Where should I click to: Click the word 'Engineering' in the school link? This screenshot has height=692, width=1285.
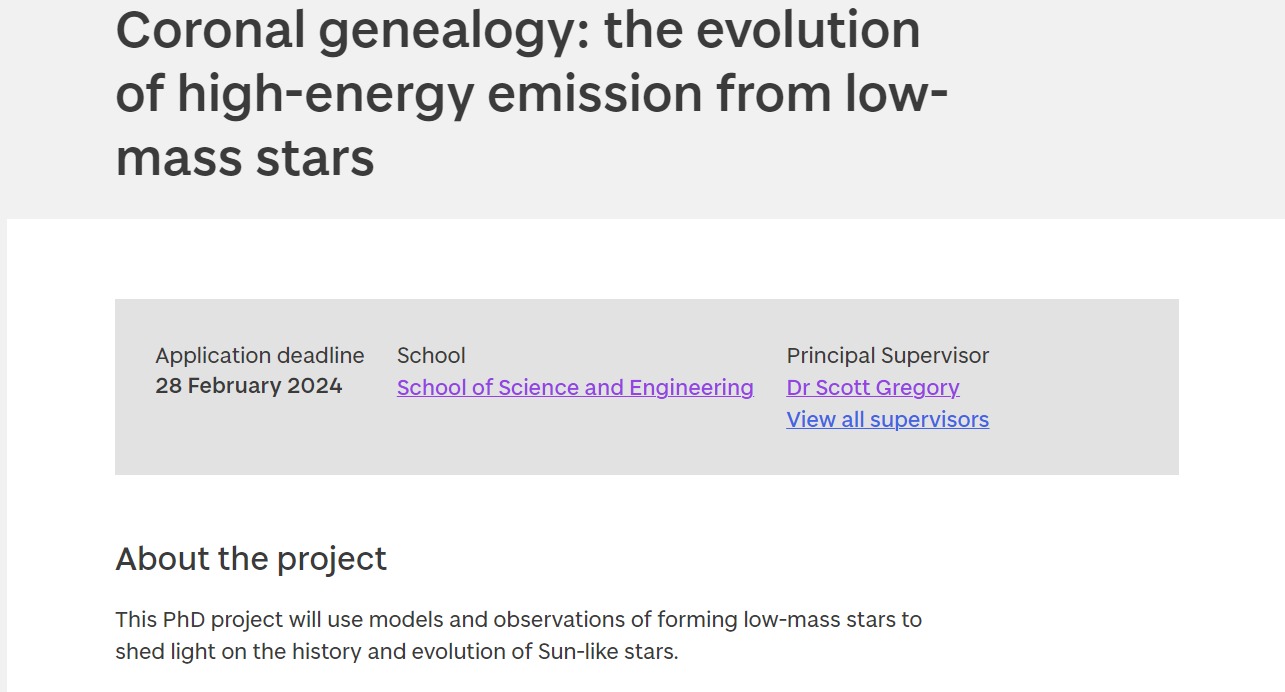pos(691,388)
